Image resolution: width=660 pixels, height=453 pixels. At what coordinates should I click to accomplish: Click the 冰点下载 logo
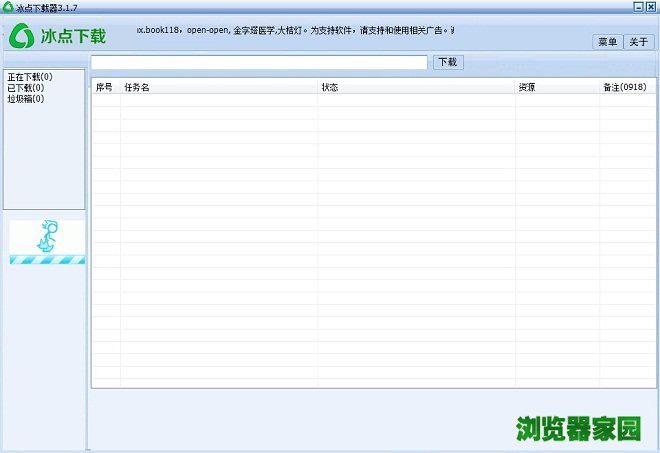pyautogui.click(x=58, y=37)
